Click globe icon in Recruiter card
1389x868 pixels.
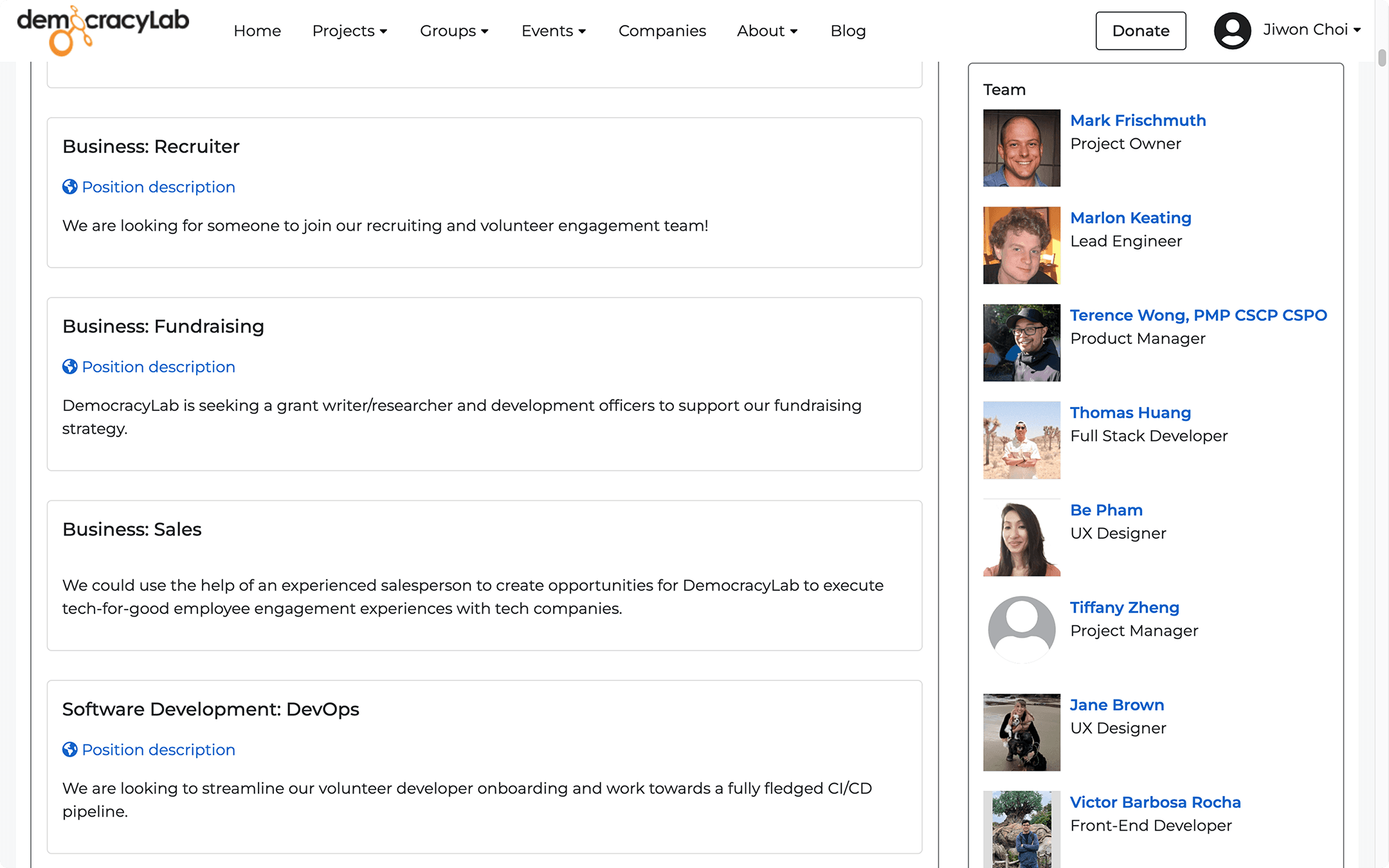tap(69, 187)
